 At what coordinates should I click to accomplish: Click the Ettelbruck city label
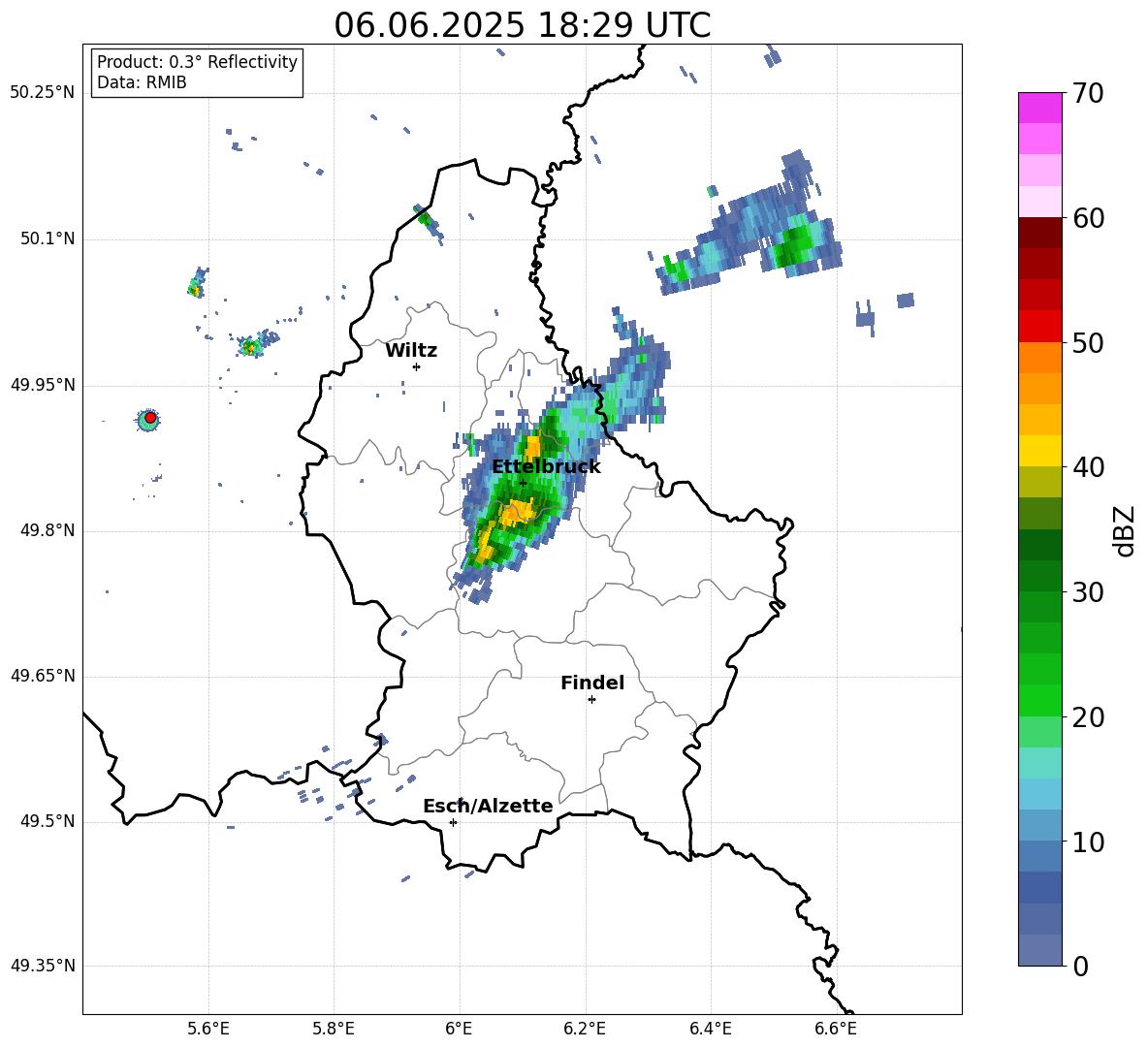546,467
